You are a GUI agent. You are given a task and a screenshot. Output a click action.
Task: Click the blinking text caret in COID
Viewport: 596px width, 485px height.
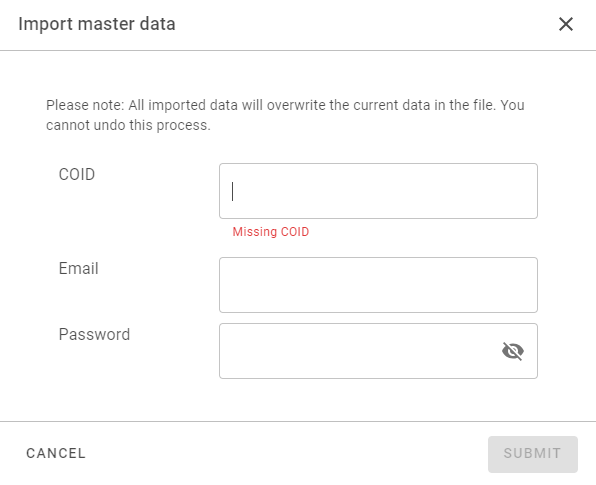pos(233,191)
